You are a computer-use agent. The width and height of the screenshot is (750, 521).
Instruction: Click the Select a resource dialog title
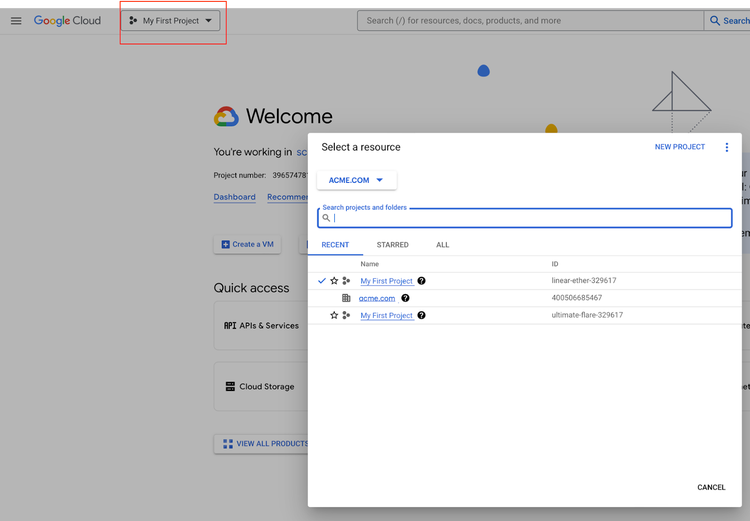[361, 147]
